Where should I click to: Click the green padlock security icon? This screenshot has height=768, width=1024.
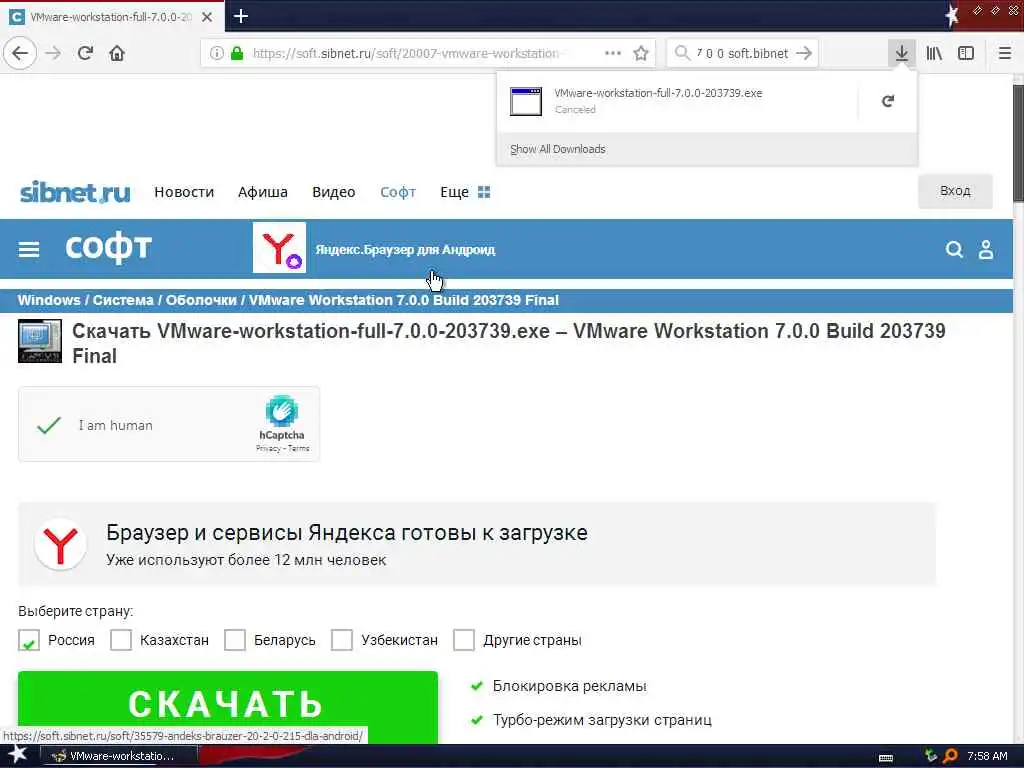tap(237, 53)
